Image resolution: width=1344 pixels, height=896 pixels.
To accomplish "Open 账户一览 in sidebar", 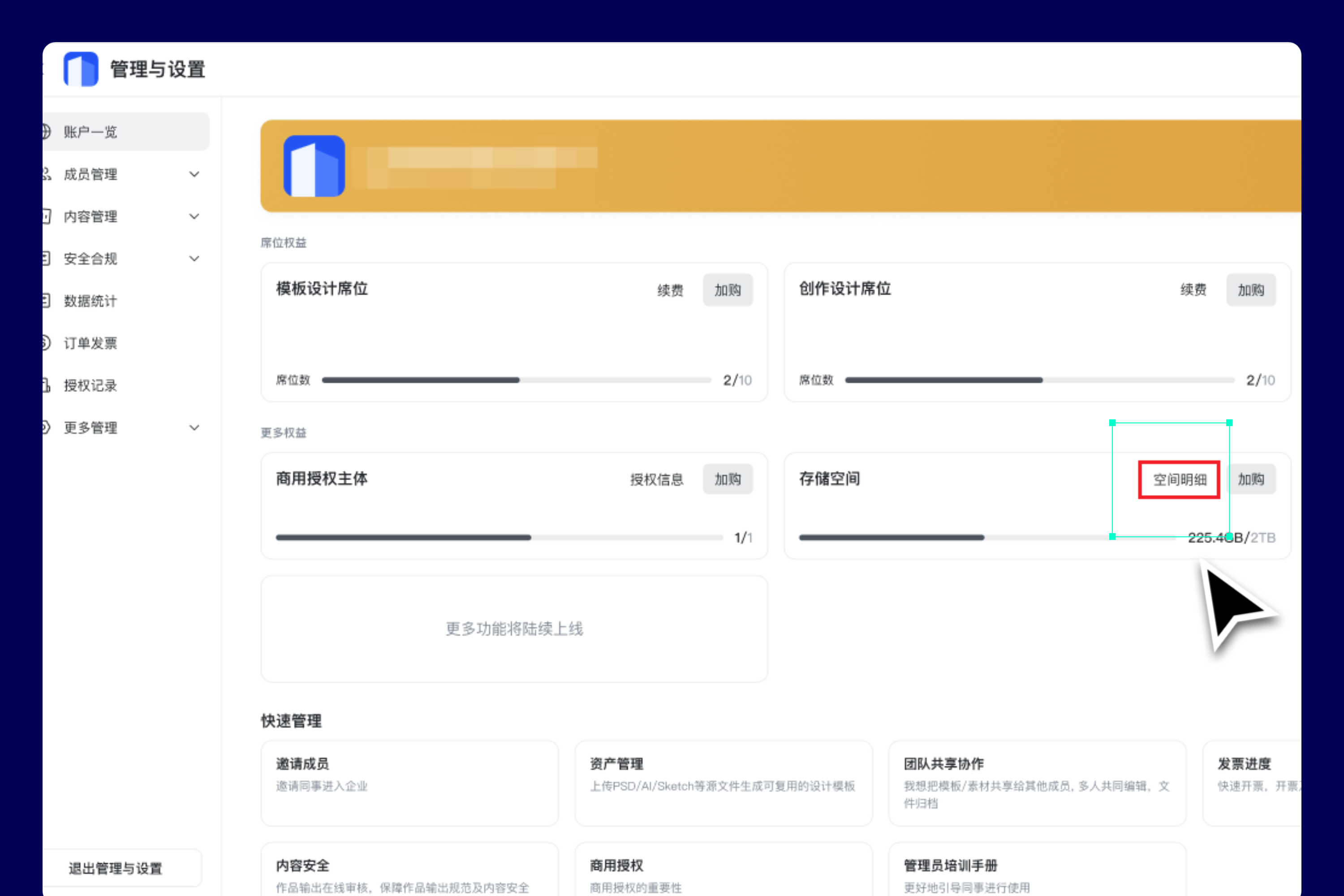I will tap(126, 132).
